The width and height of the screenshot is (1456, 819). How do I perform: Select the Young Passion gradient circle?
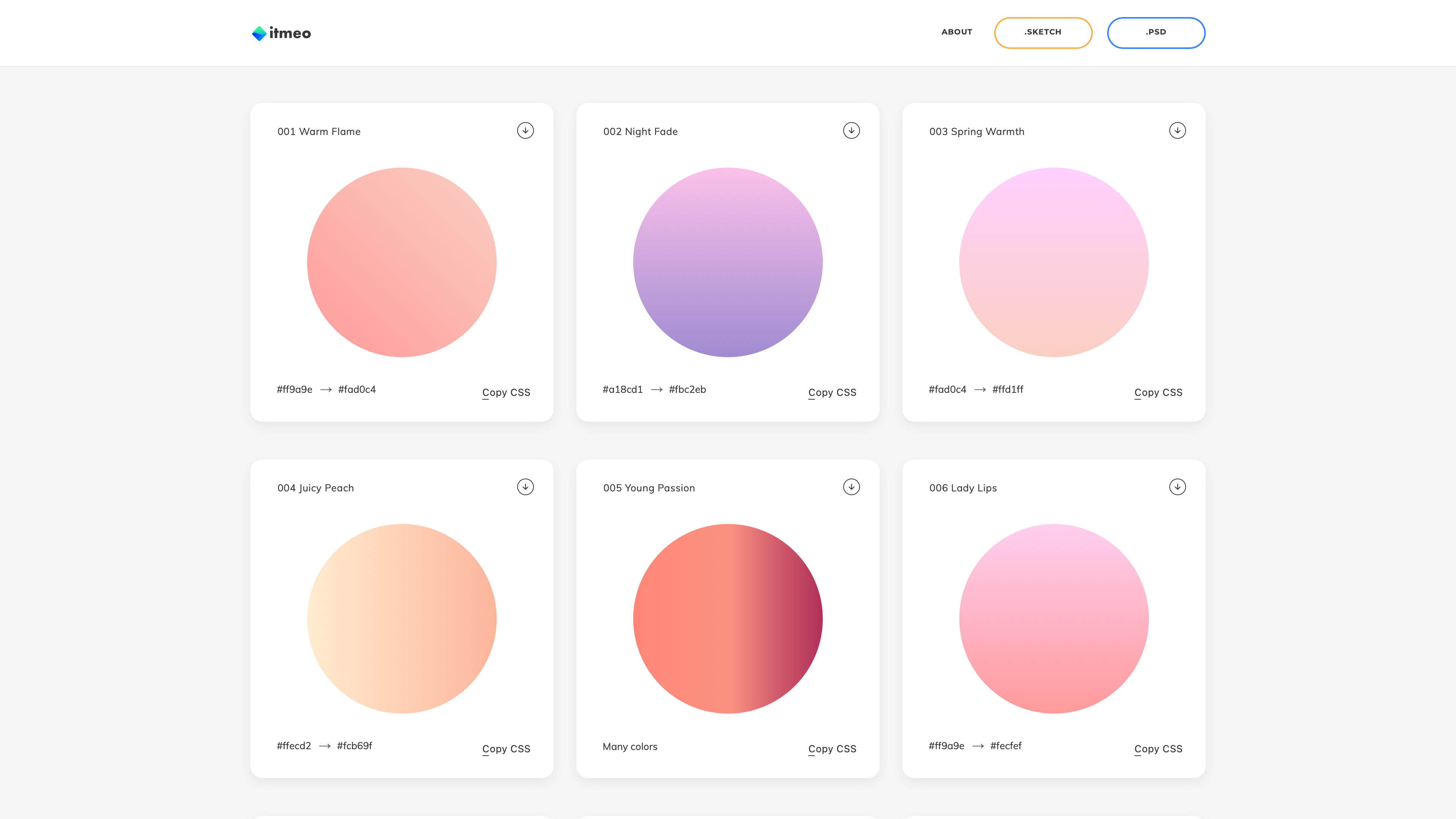pyautogui.click(x=728, y=618)
